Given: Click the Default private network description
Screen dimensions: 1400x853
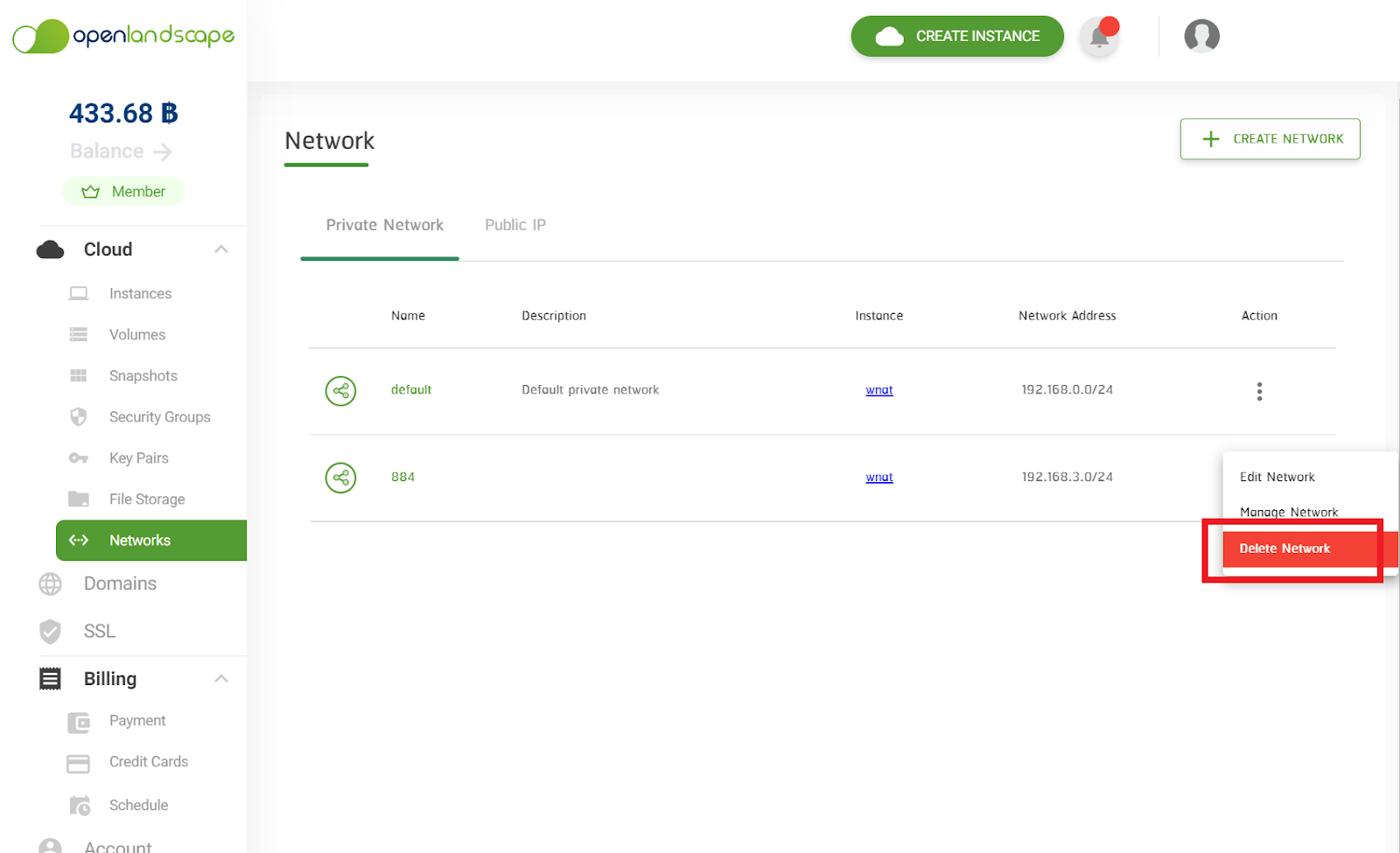Looking at the screenshot, I should (x=591, y=390).
